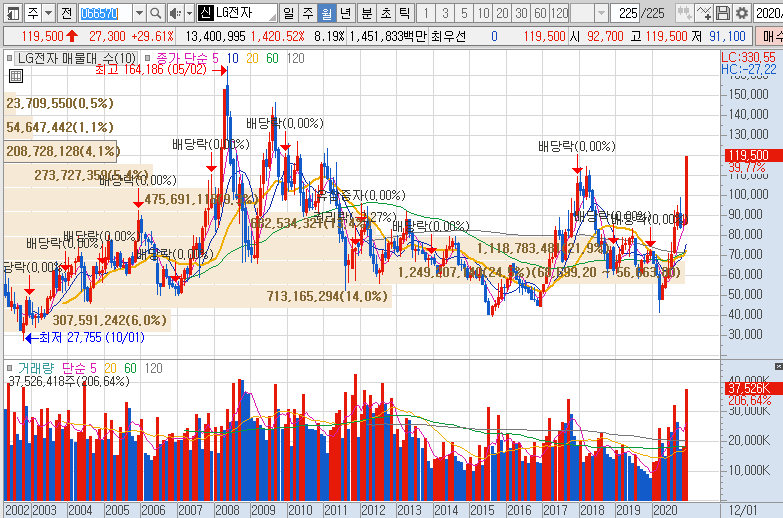Click the +29.61% change rate value
Viewport: 783px width, 518px height.
152,36
